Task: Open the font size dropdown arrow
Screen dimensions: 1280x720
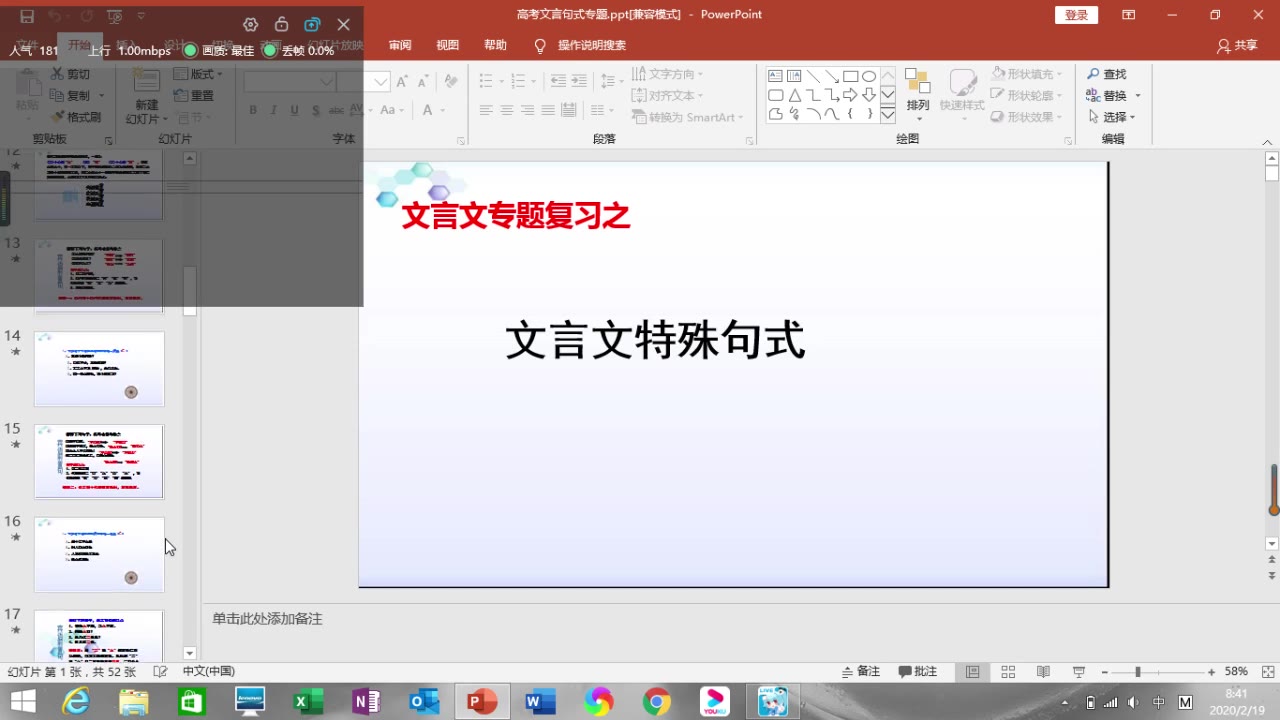Action: coord(383,81)
